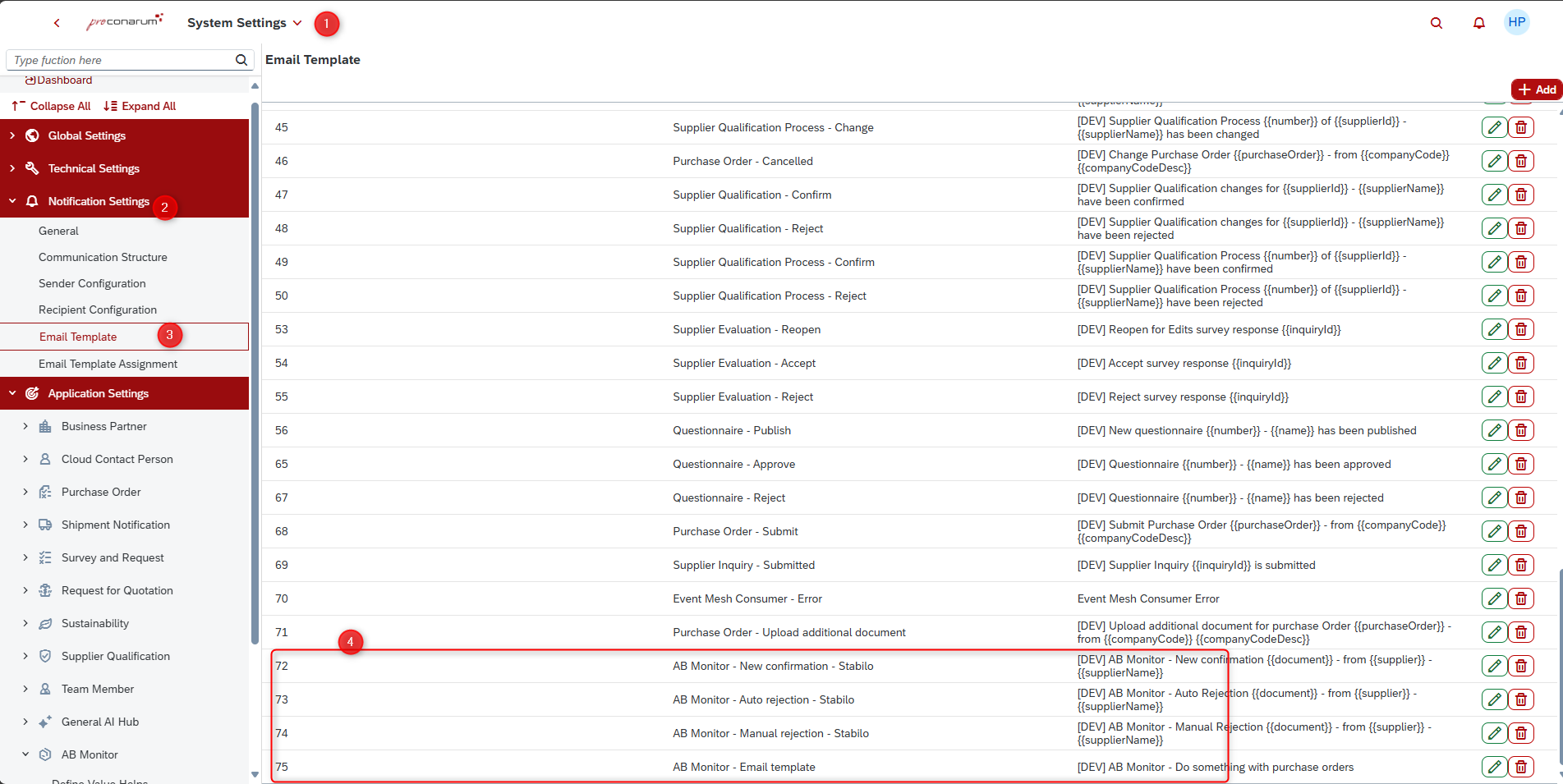Viewport: 1563px width, 784px height.
Task: Click Collapse All in the sidebar
Action: (x=51, y=106)
